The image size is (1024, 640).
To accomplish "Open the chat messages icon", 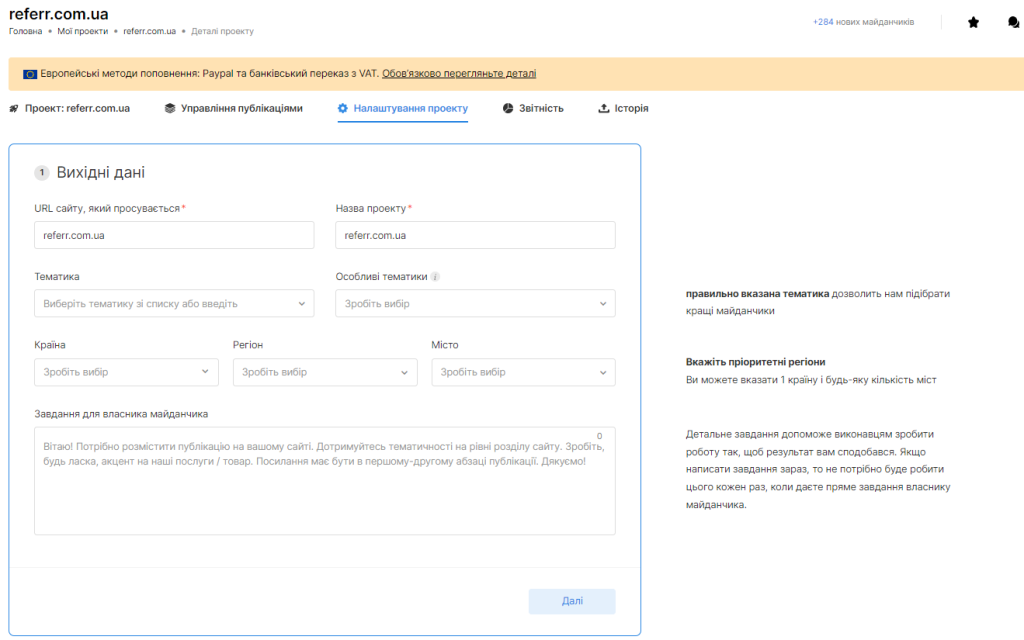I will (1013, 22).
